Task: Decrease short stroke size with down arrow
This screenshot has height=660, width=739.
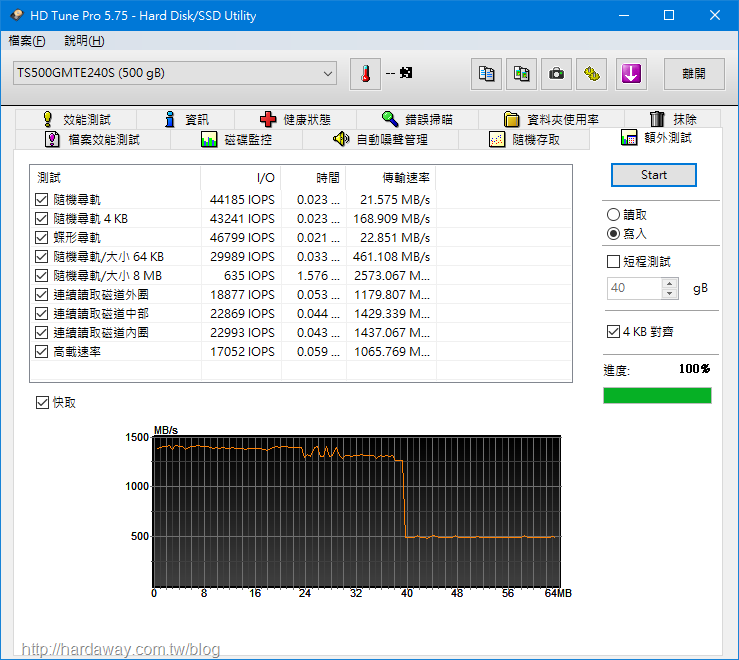Action: click(669, 293)
